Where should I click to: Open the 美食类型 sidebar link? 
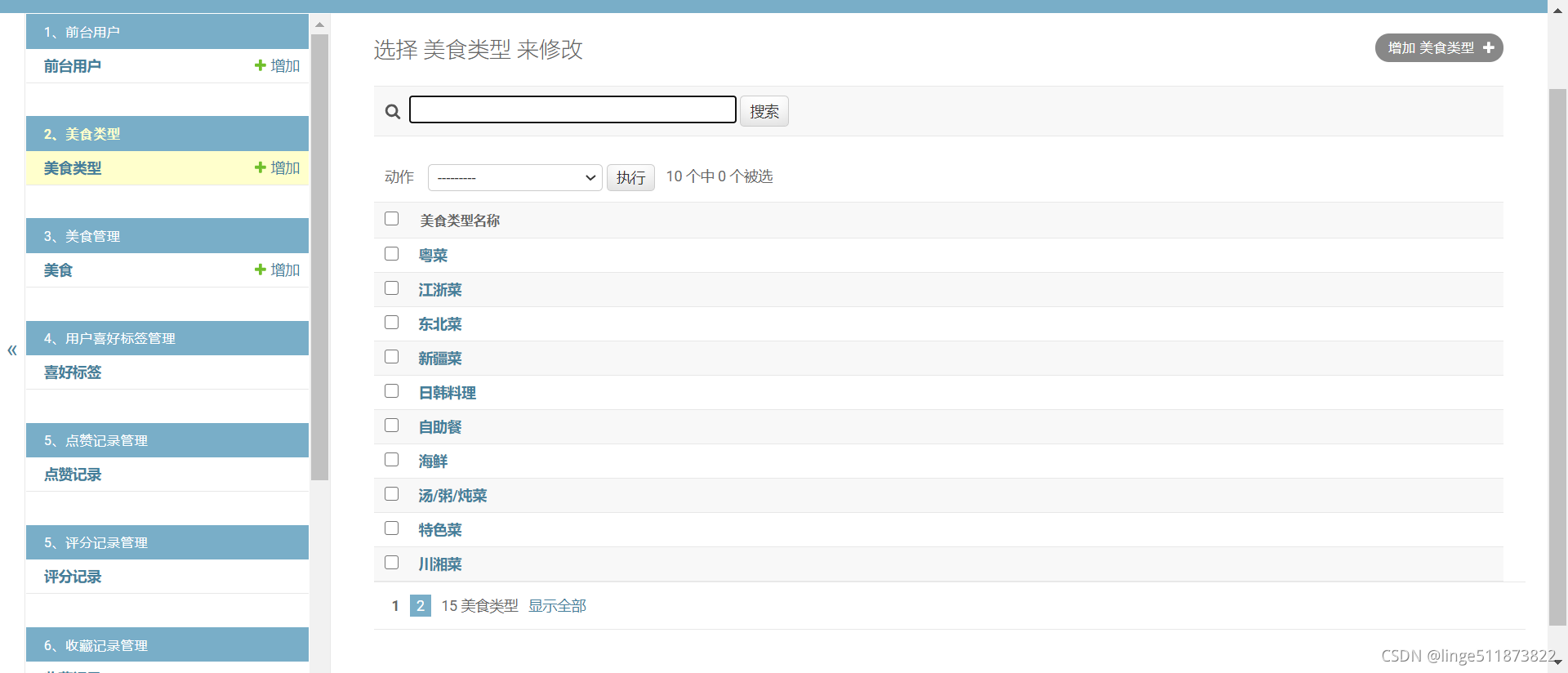click(73, 168)
